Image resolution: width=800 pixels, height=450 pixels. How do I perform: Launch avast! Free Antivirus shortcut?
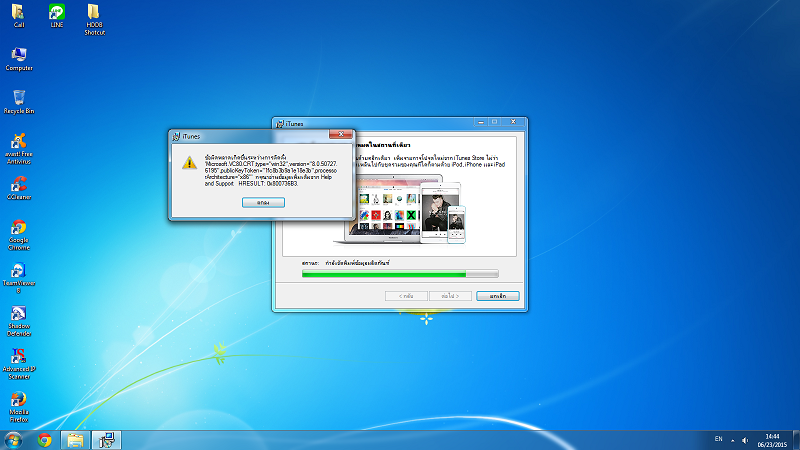[19, 148]
